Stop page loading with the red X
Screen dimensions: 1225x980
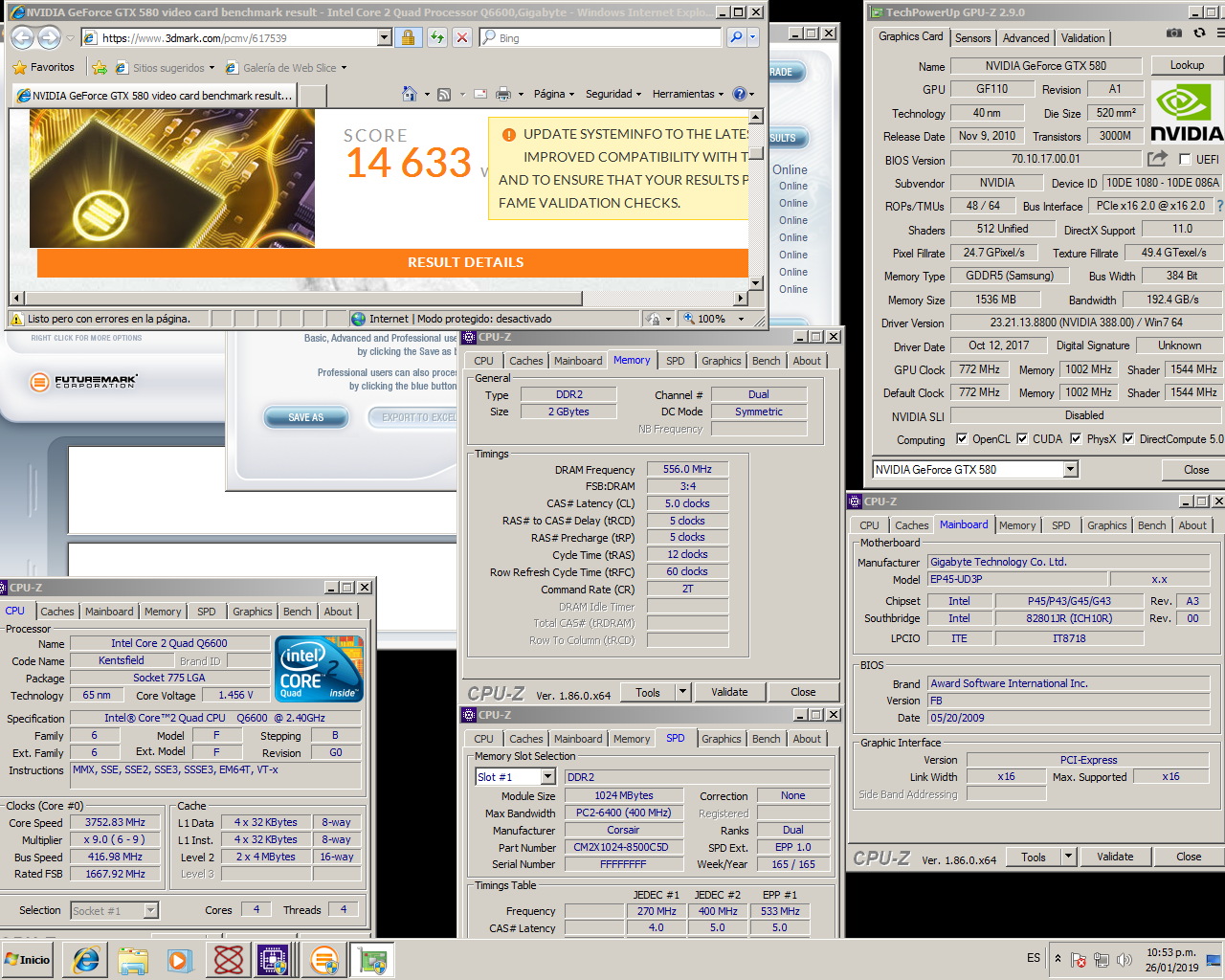(461, 37)
